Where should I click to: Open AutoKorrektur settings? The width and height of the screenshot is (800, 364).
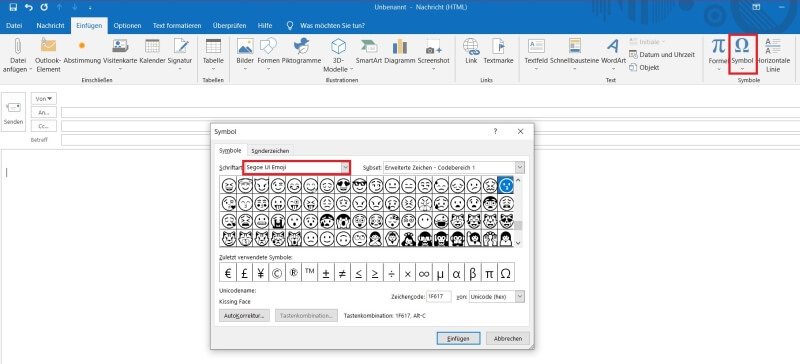click(x=244, y=316)
